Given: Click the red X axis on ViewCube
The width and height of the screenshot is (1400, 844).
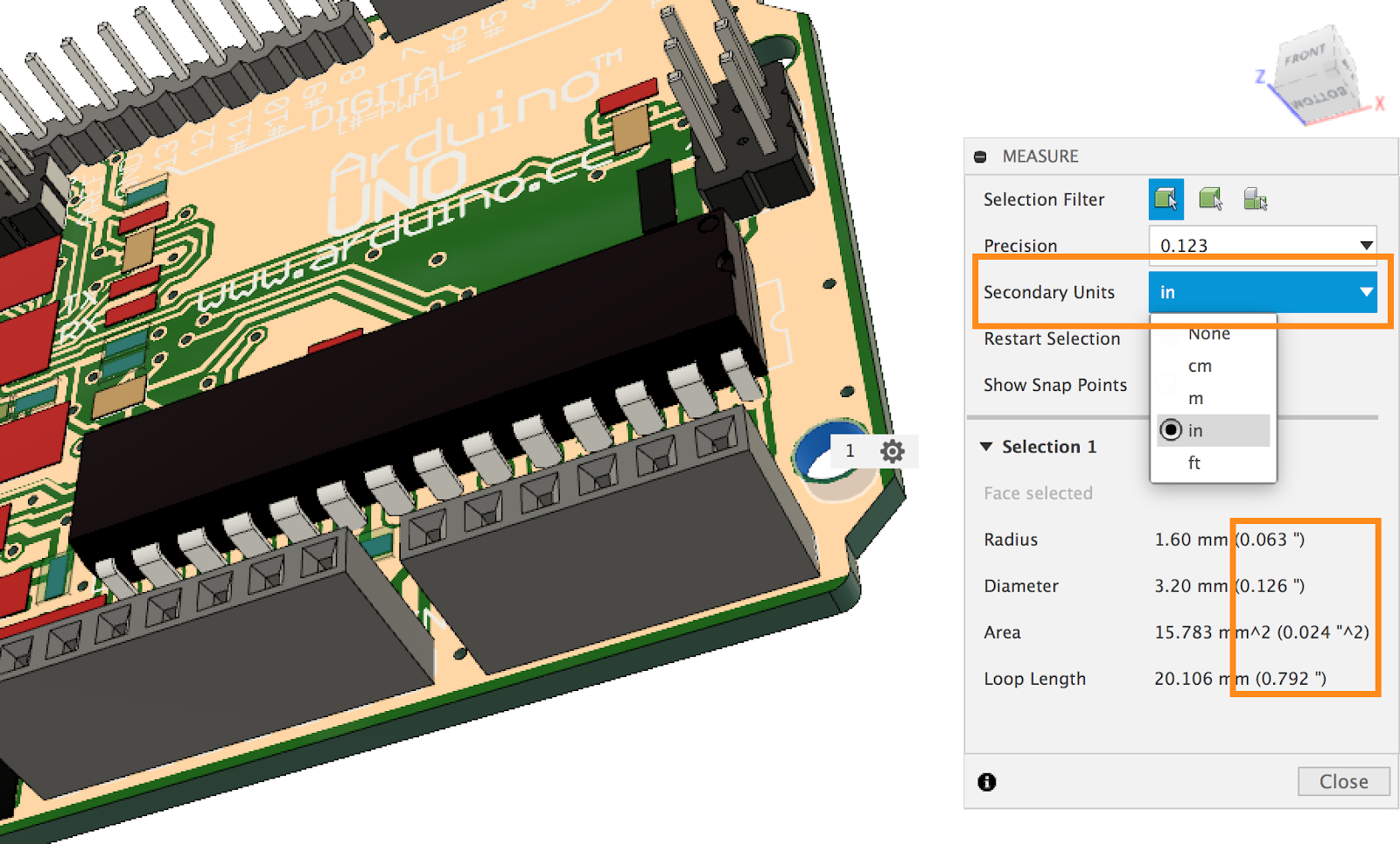Looking at the screenshot, I should coord(1379,103).
